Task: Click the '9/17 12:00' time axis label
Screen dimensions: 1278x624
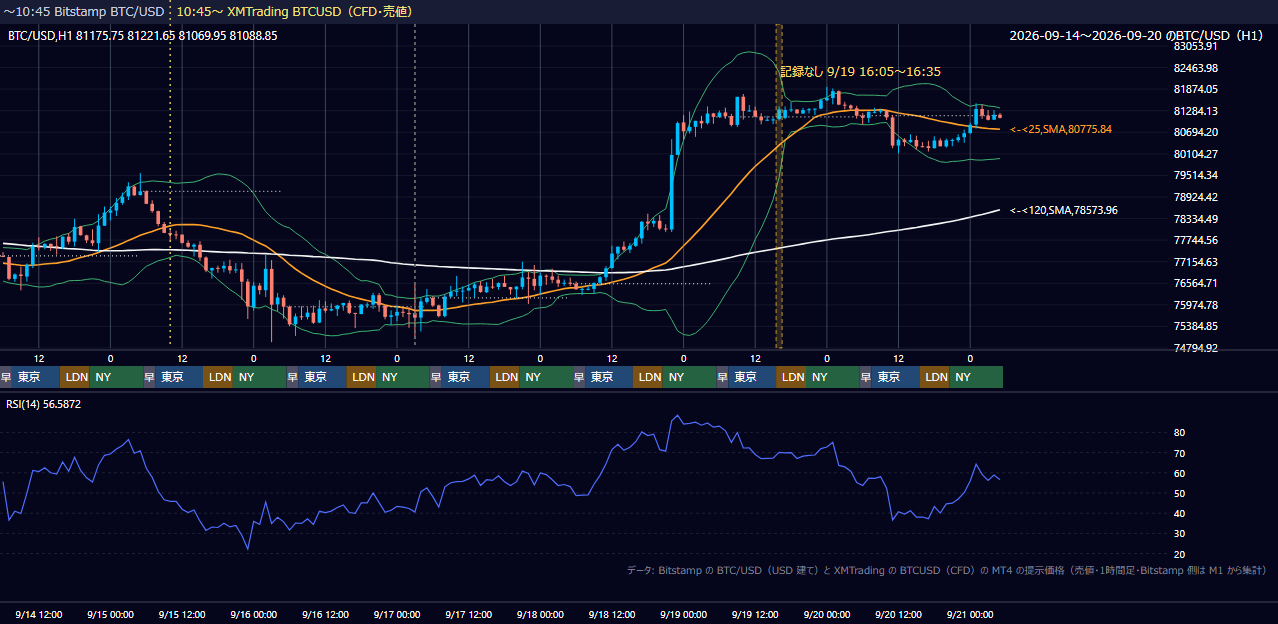Action: [469, 614]
